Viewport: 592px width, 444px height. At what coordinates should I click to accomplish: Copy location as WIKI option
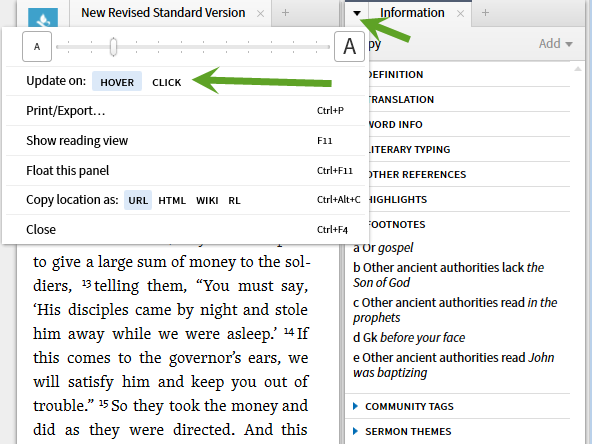pyautogui.click(x=207, y=200)
